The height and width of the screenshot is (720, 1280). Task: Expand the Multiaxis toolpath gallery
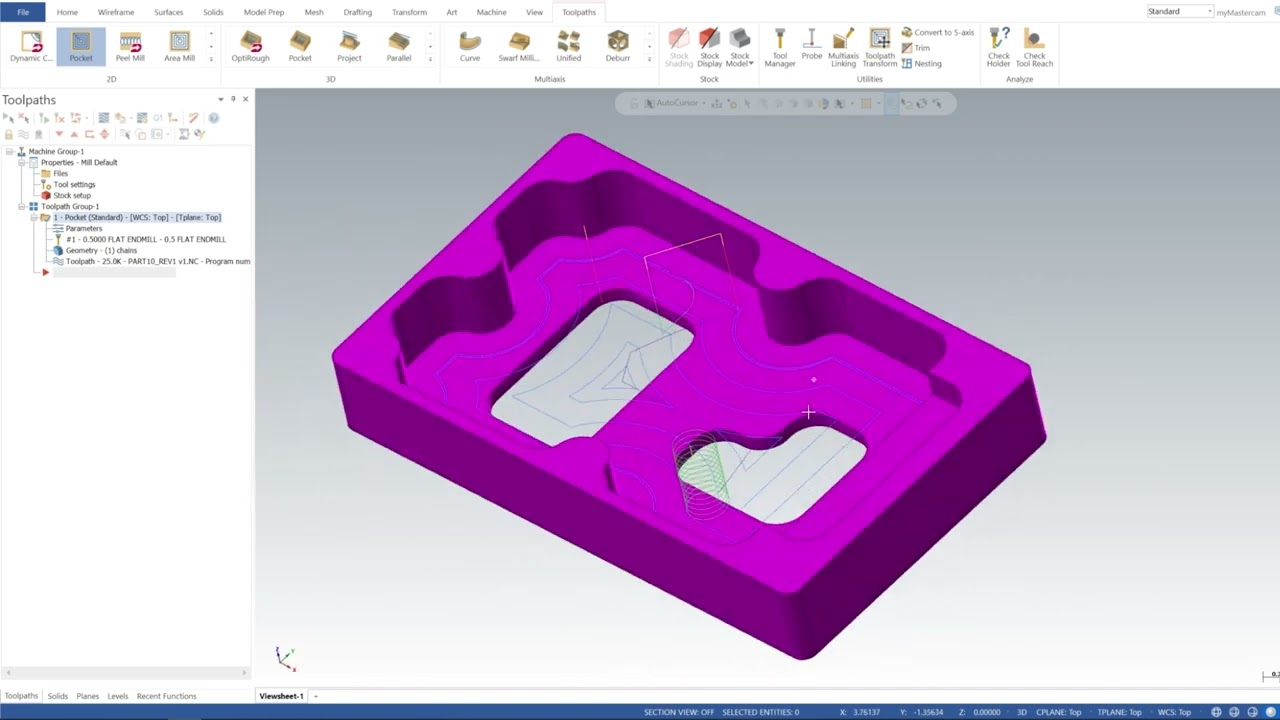(649, 60)
